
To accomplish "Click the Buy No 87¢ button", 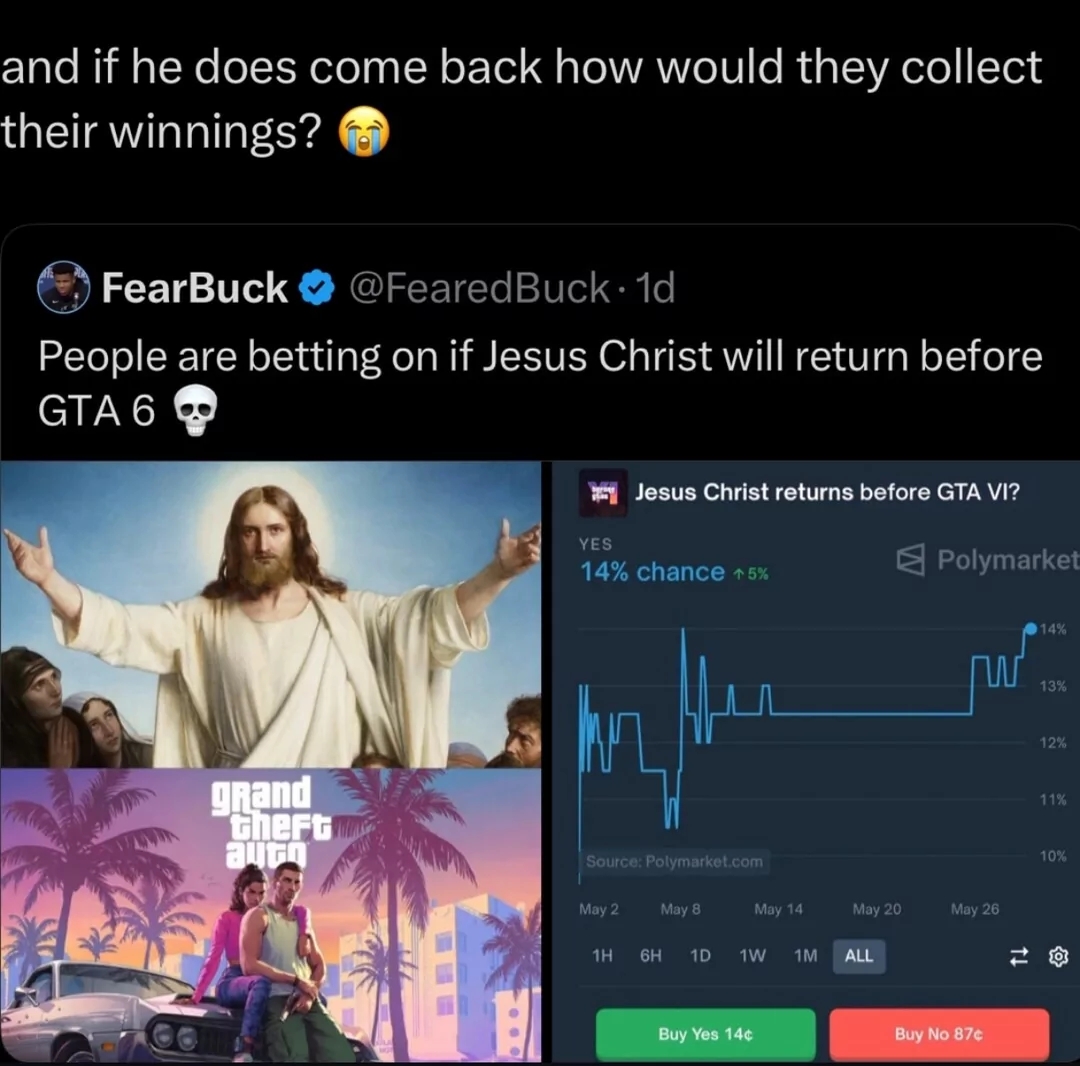I will point(939,1034).
